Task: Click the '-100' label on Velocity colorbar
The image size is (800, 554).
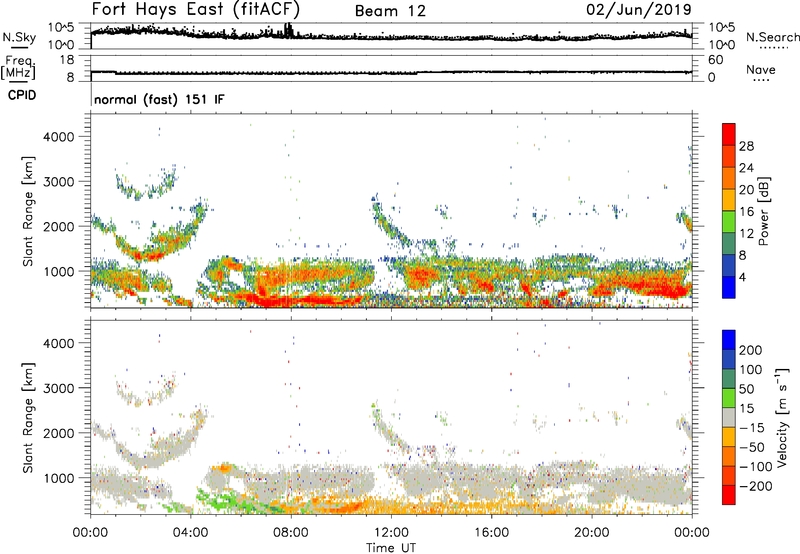Action: pyautogui.click(x=756, y=467)
